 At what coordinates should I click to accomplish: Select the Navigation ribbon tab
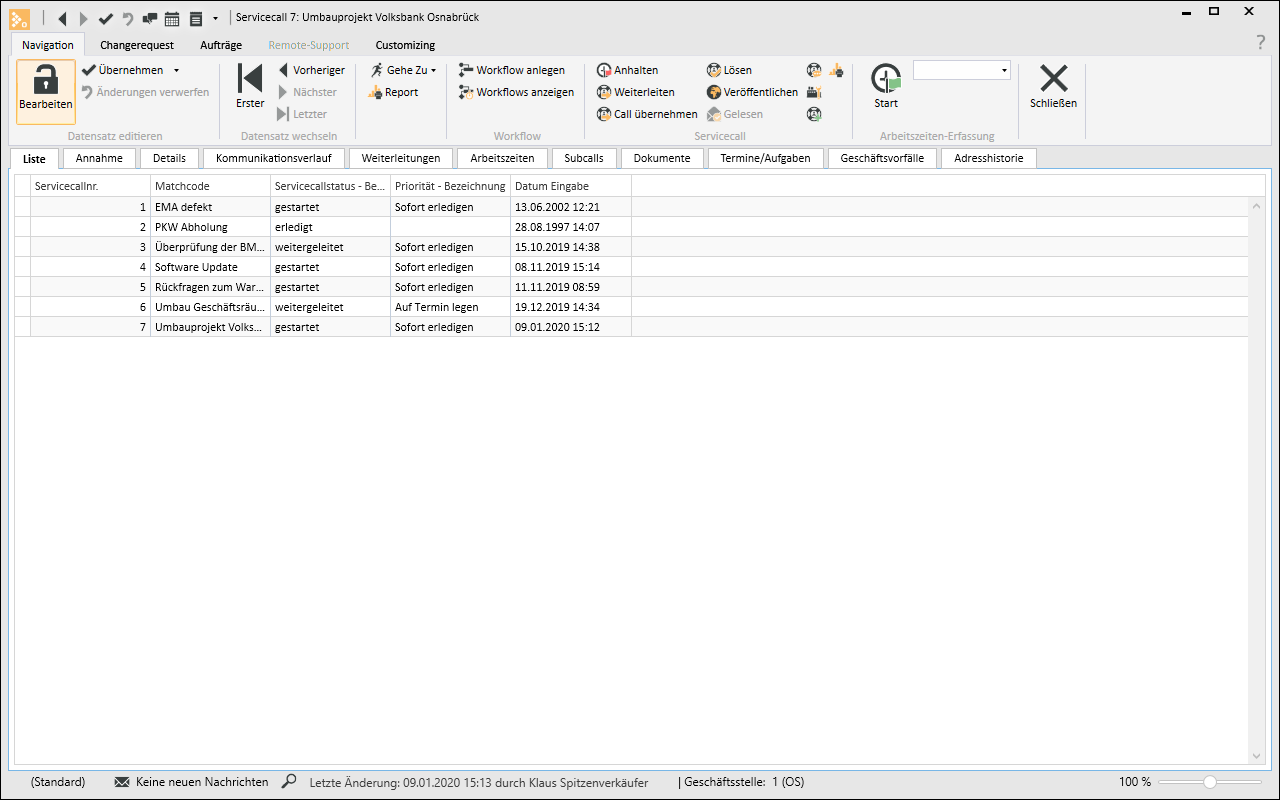[x=48, y=45]
